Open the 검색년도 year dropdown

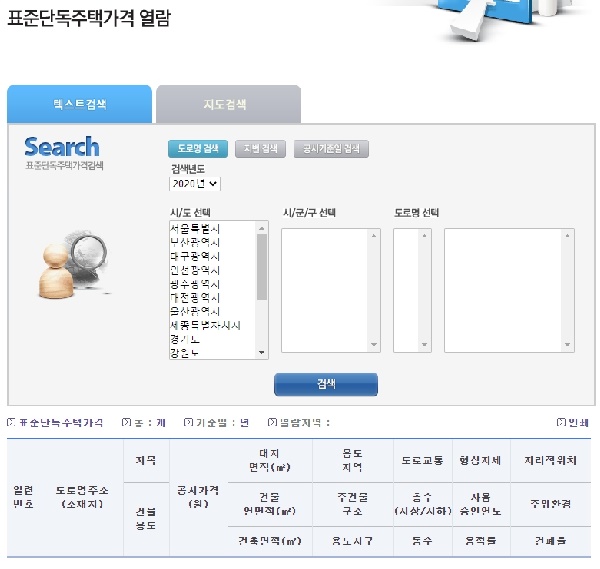[195, 184]
